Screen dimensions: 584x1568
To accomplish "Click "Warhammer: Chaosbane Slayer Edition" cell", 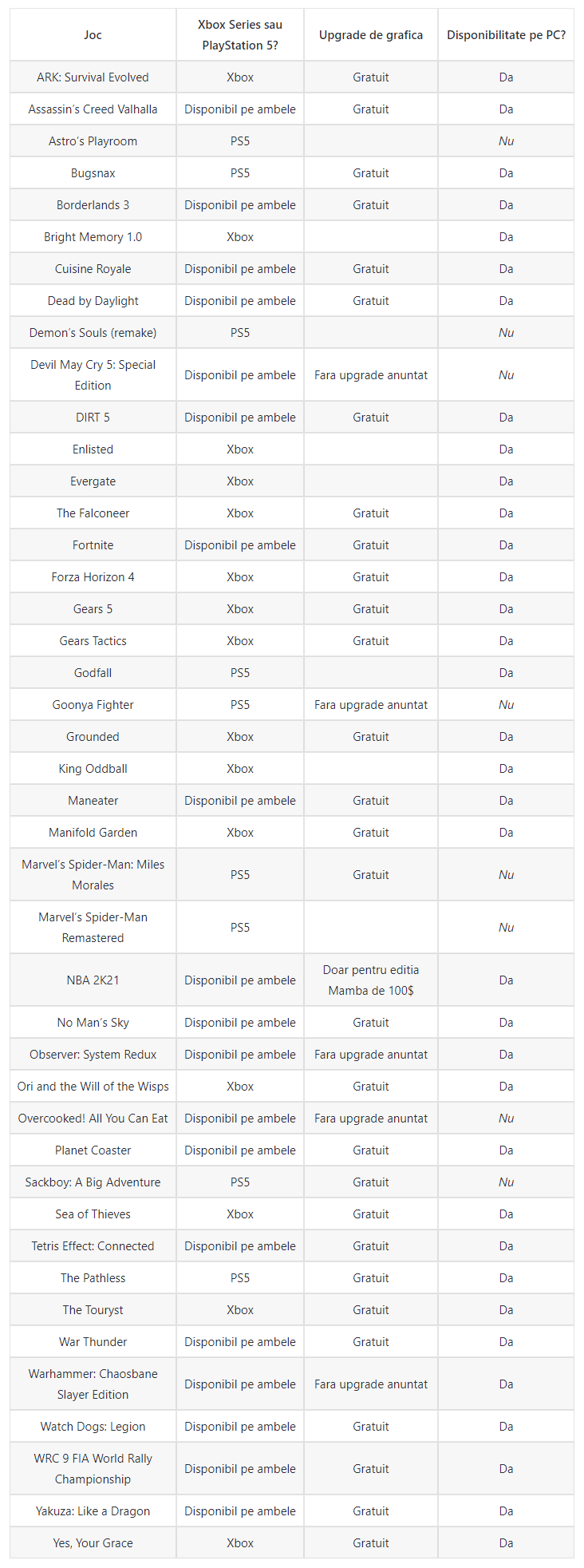I will (x=93, y=1384).
